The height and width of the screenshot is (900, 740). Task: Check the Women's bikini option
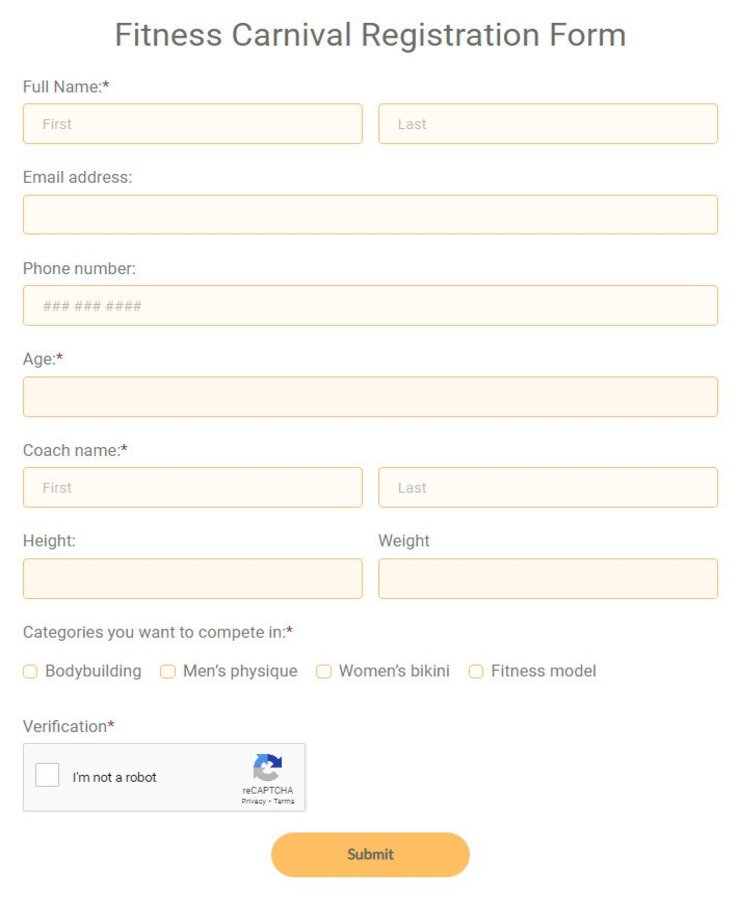click(323, 671)
